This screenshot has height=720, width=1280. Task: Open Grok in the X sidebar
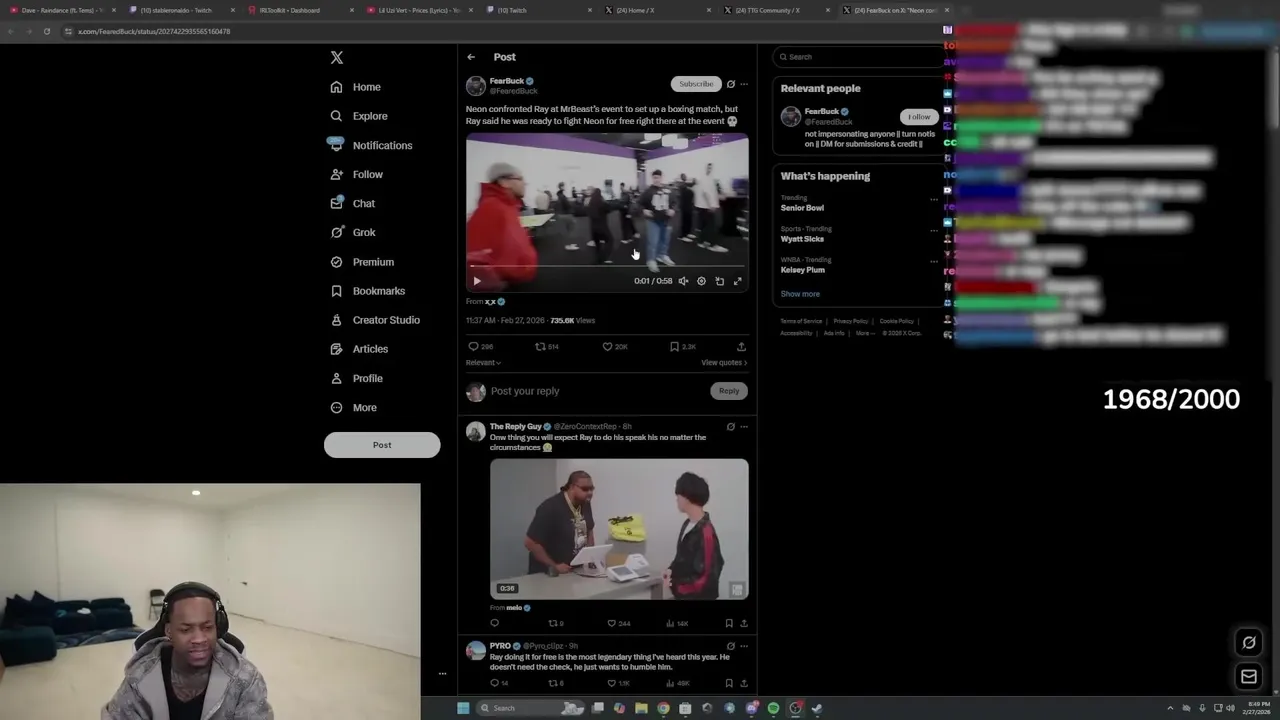[x=352, y=232]
